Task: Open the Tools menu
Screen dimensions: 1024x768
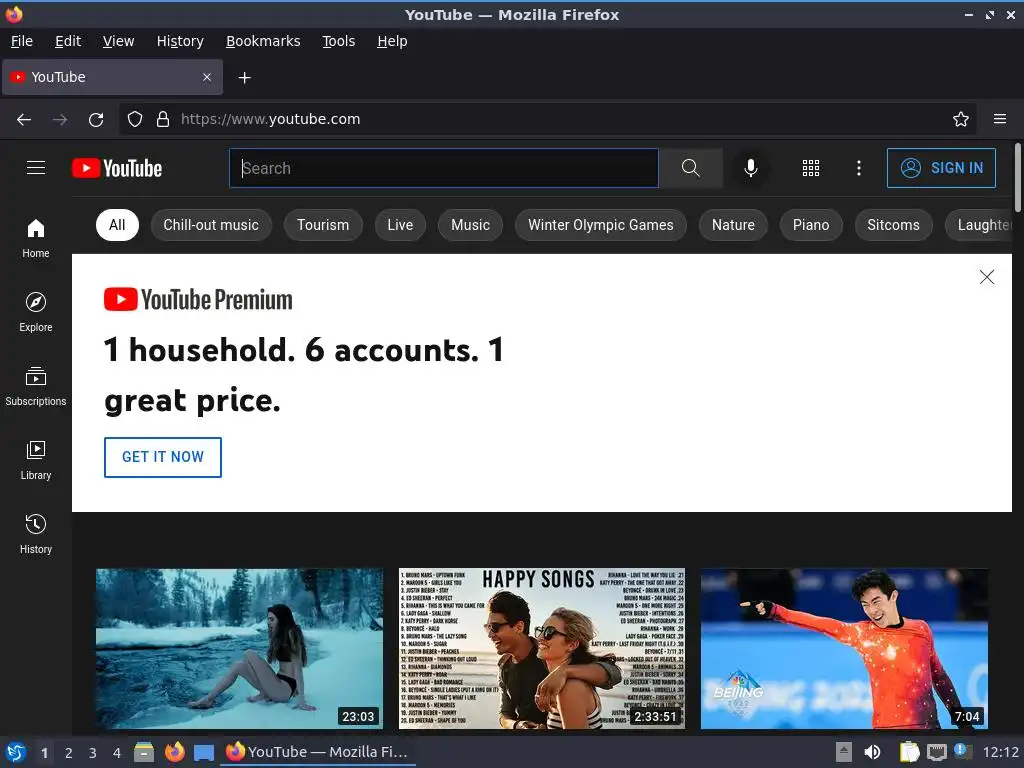Action: coord(338,41)
